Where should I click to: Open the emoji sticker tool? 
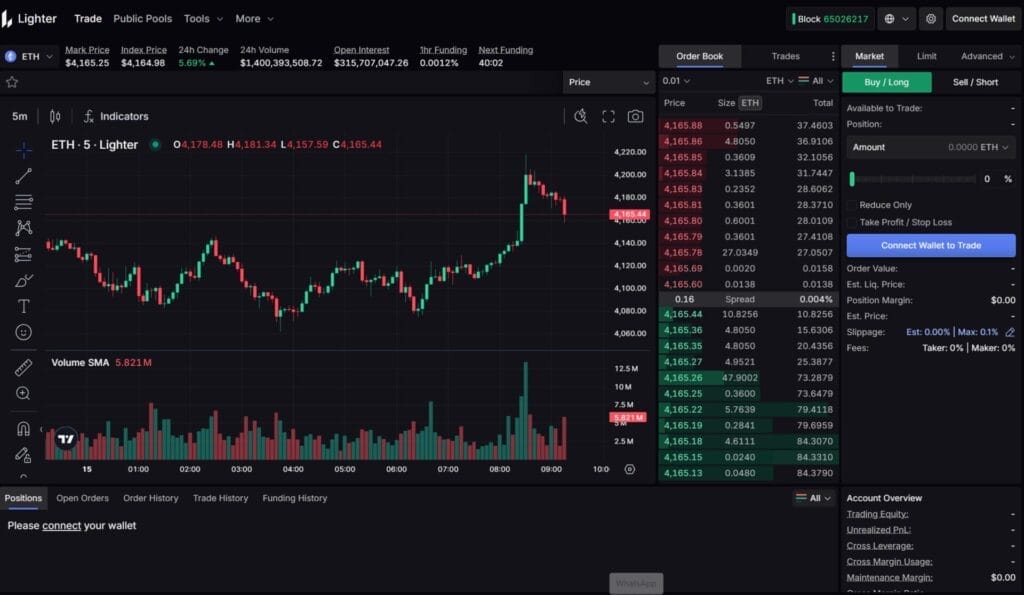24,332
